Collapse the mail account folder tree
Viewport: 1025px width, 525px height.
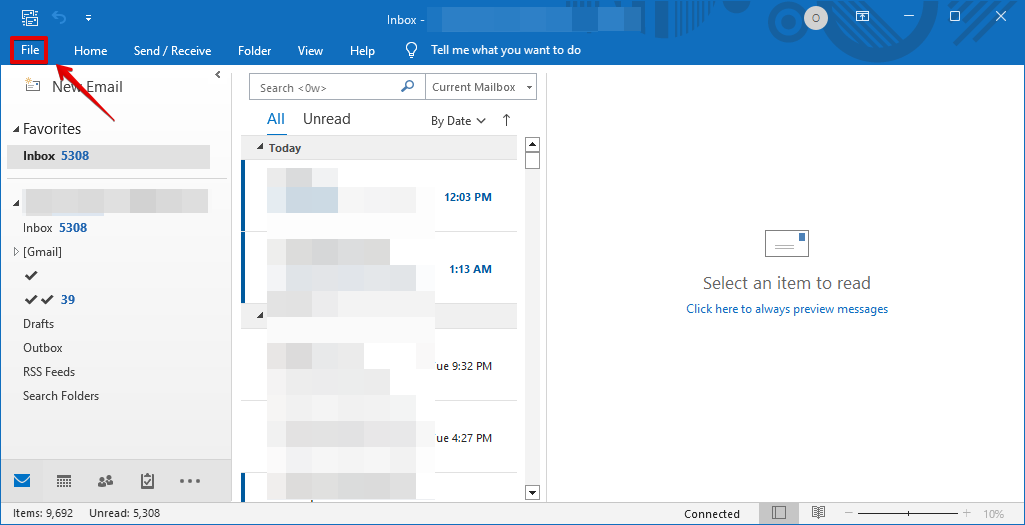(16, 203)
